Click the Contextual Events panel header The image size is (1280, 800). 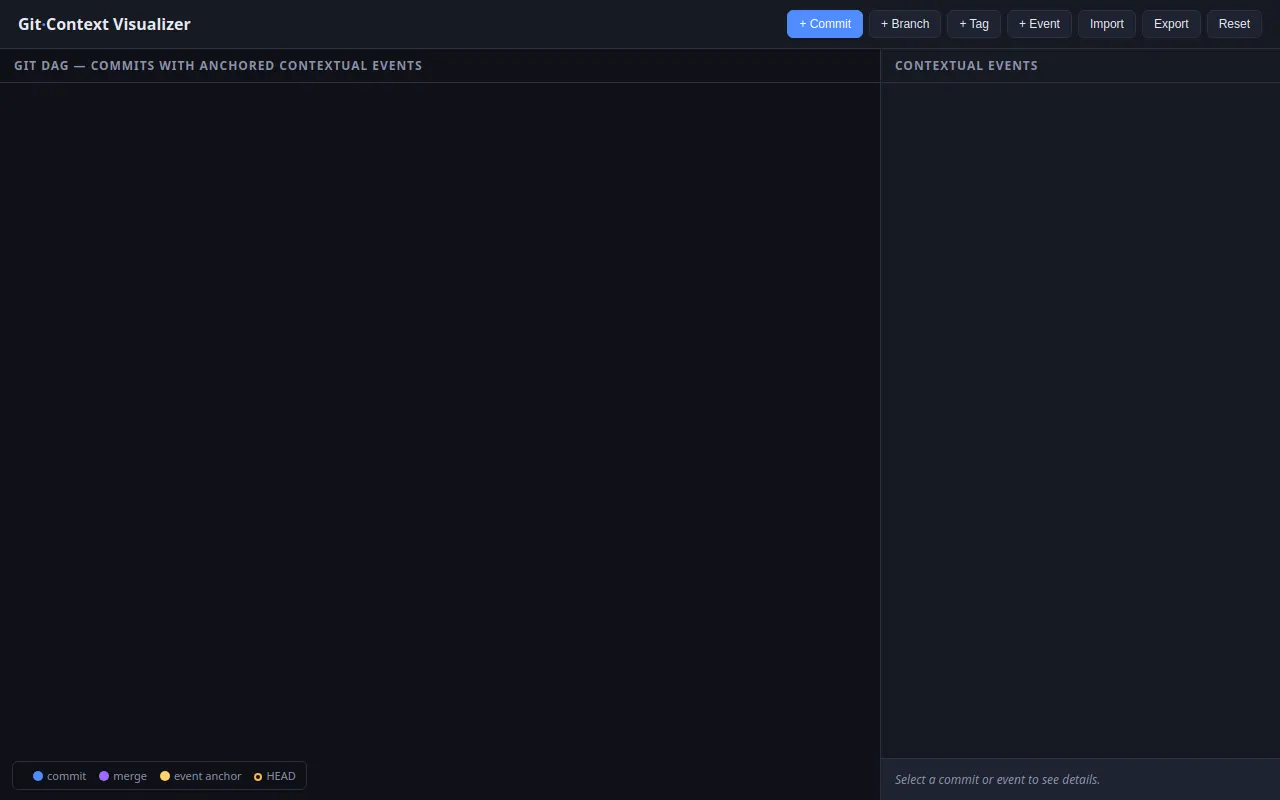966,66
